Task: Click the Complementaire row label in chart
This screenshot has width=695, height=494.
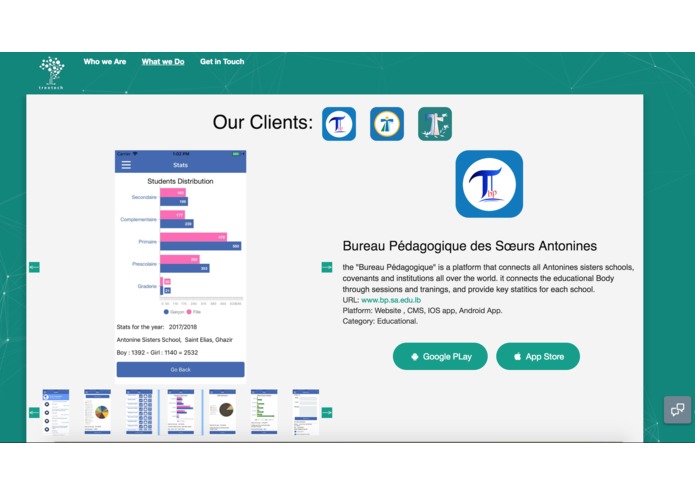Action: 139,219
